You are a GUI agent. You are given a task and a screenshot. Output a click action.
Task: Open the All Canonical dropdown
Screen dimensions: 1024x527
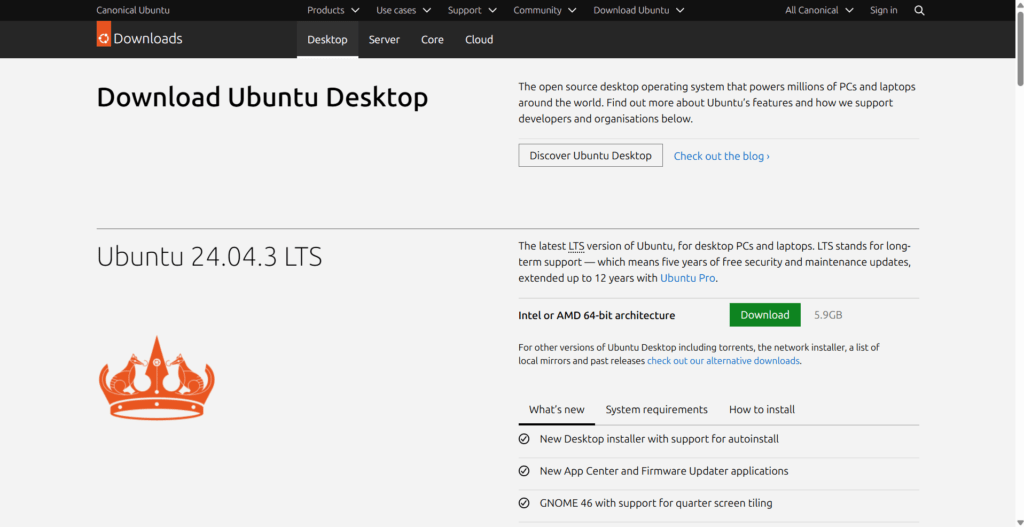pos(819,10)
